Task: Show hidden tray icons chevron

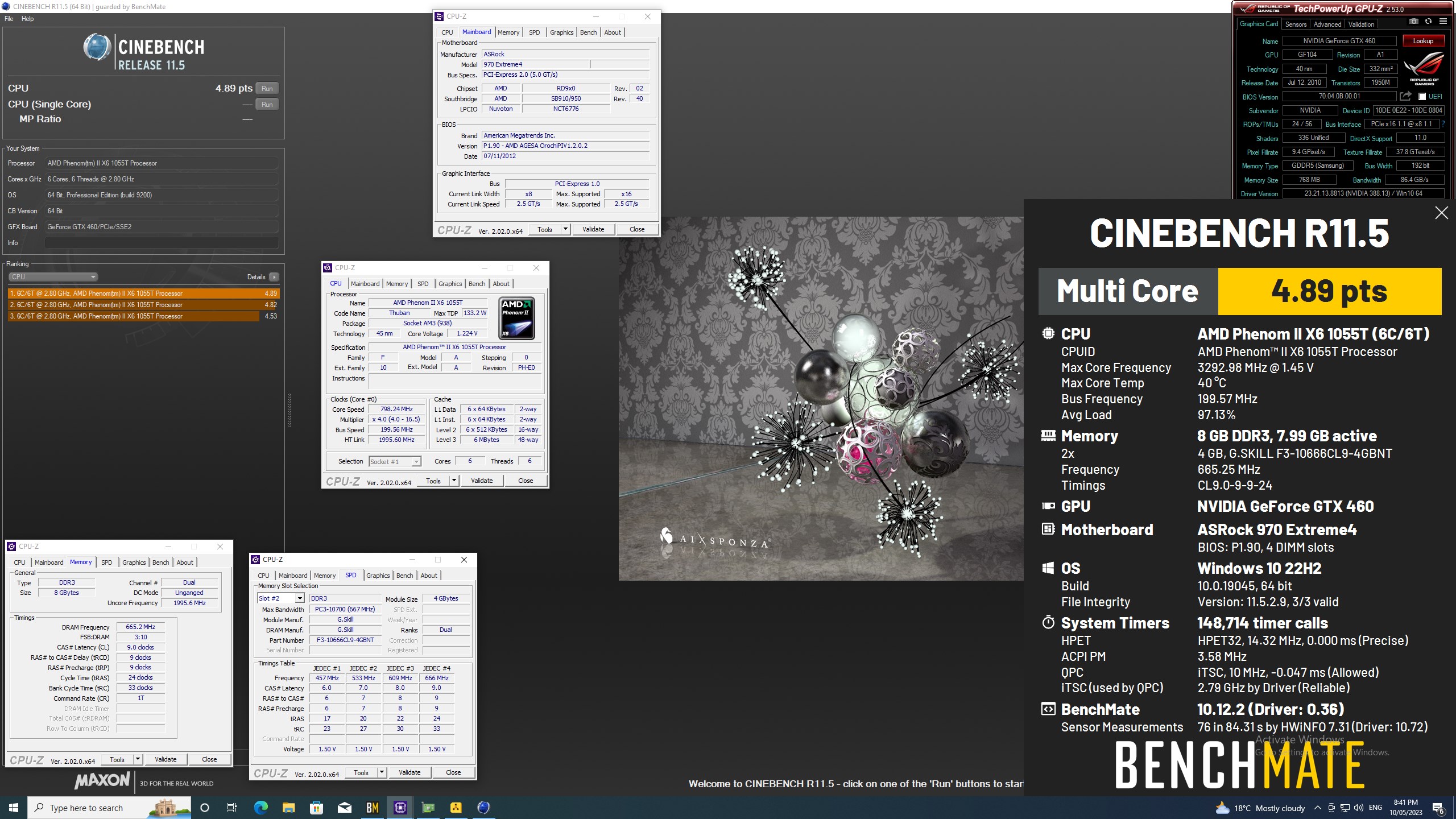Action: pyautogui.click(x=1317, y=808)
